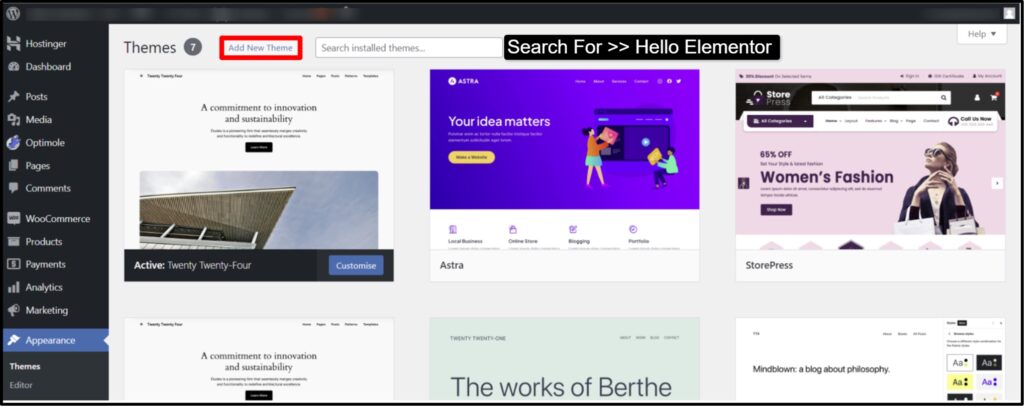Click the Astra theme name
Image resolution: width=1024 pixels, height=406 pixels.
tap(452, 266)
